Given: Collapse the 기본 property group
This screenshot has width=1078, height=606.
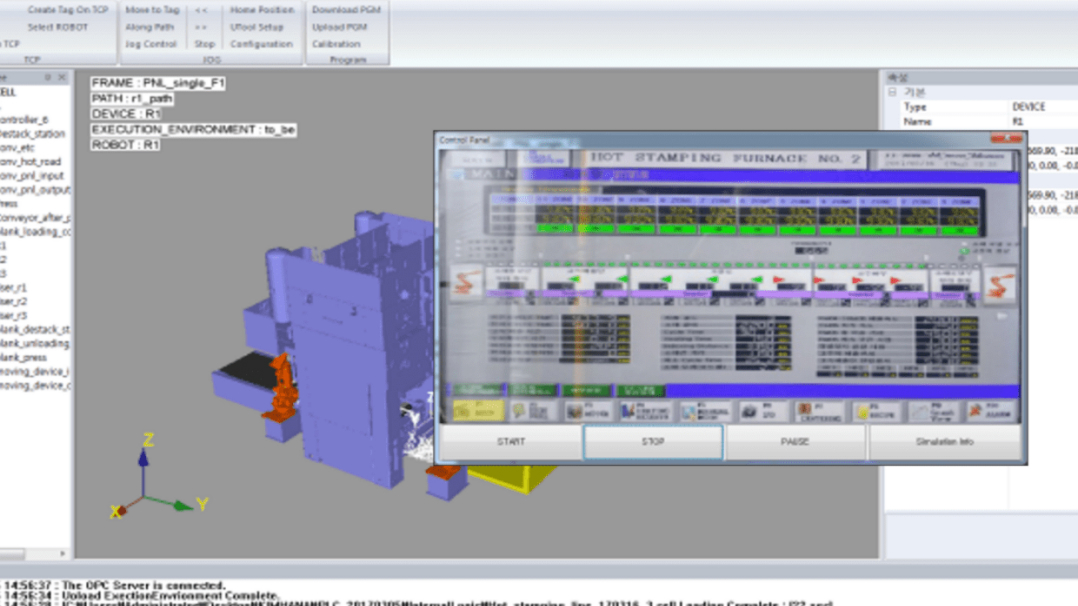Looking at the screenshot, I should (x=893, y=92).
